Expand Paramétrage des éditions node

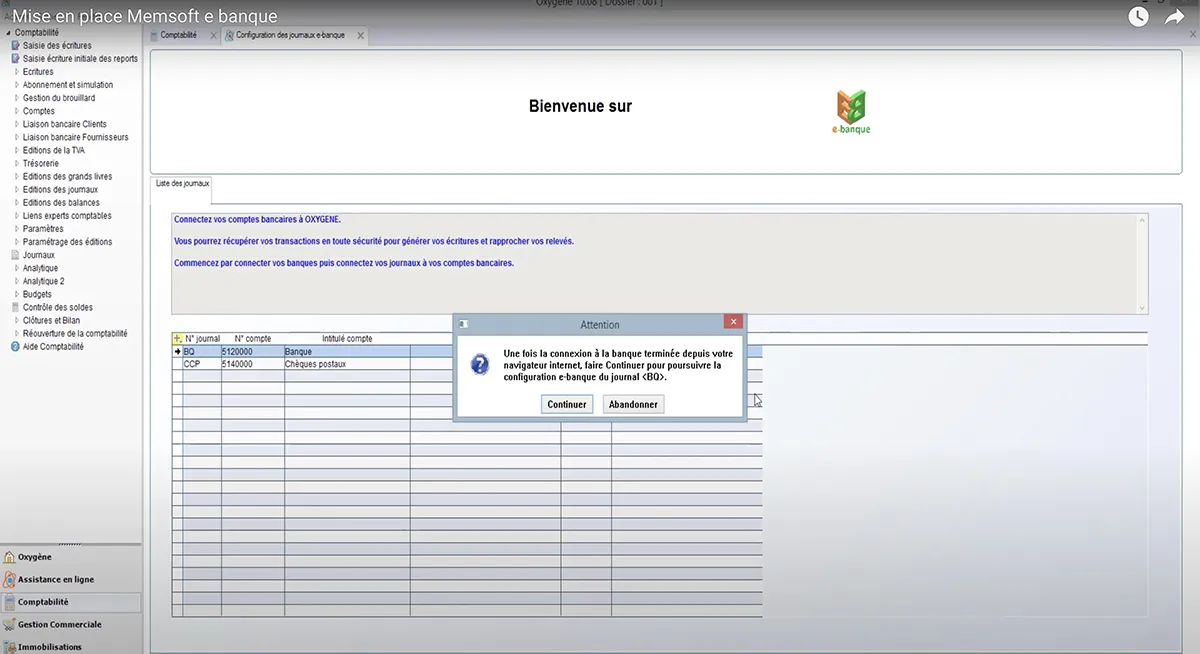[17, 242]
